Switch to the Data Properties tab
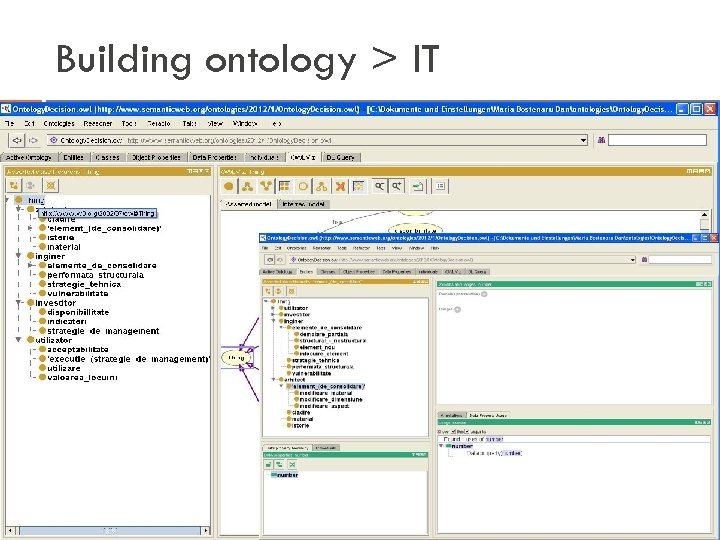The image size is (720, 540). coord(214,158)
